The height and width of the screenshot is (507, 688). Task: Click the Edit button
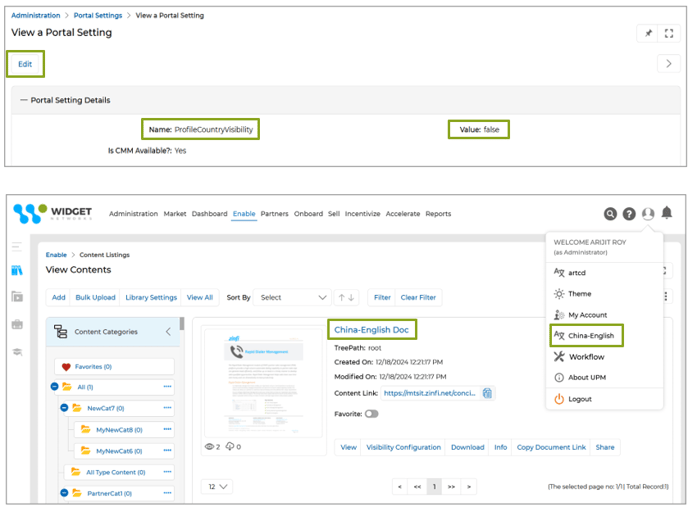25,64
